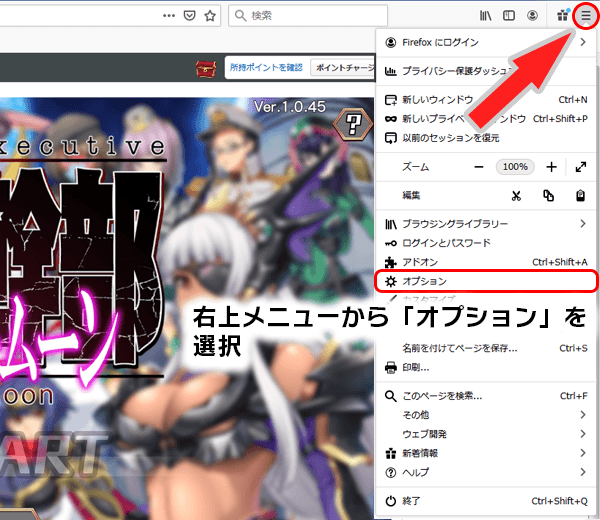Expand the 新着情報 chevron arrow
Image resolution: width=600 pixels, height=520 pixels.
pos(583,453)
